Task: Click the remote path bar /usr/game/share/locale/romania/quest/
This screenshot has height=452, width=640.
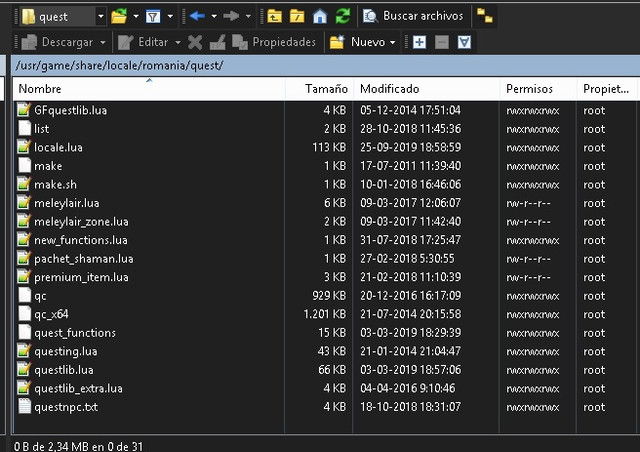Action: coord(325,66)
